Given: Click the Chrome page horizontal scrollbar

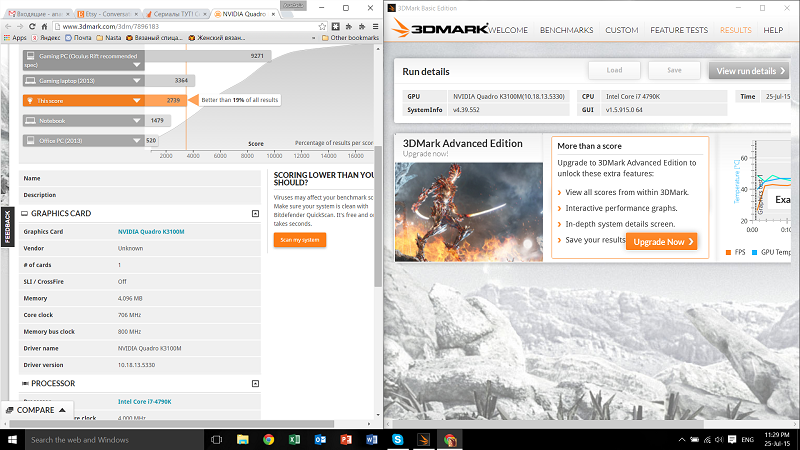Looking at the screenshot, I should [172, 423].
